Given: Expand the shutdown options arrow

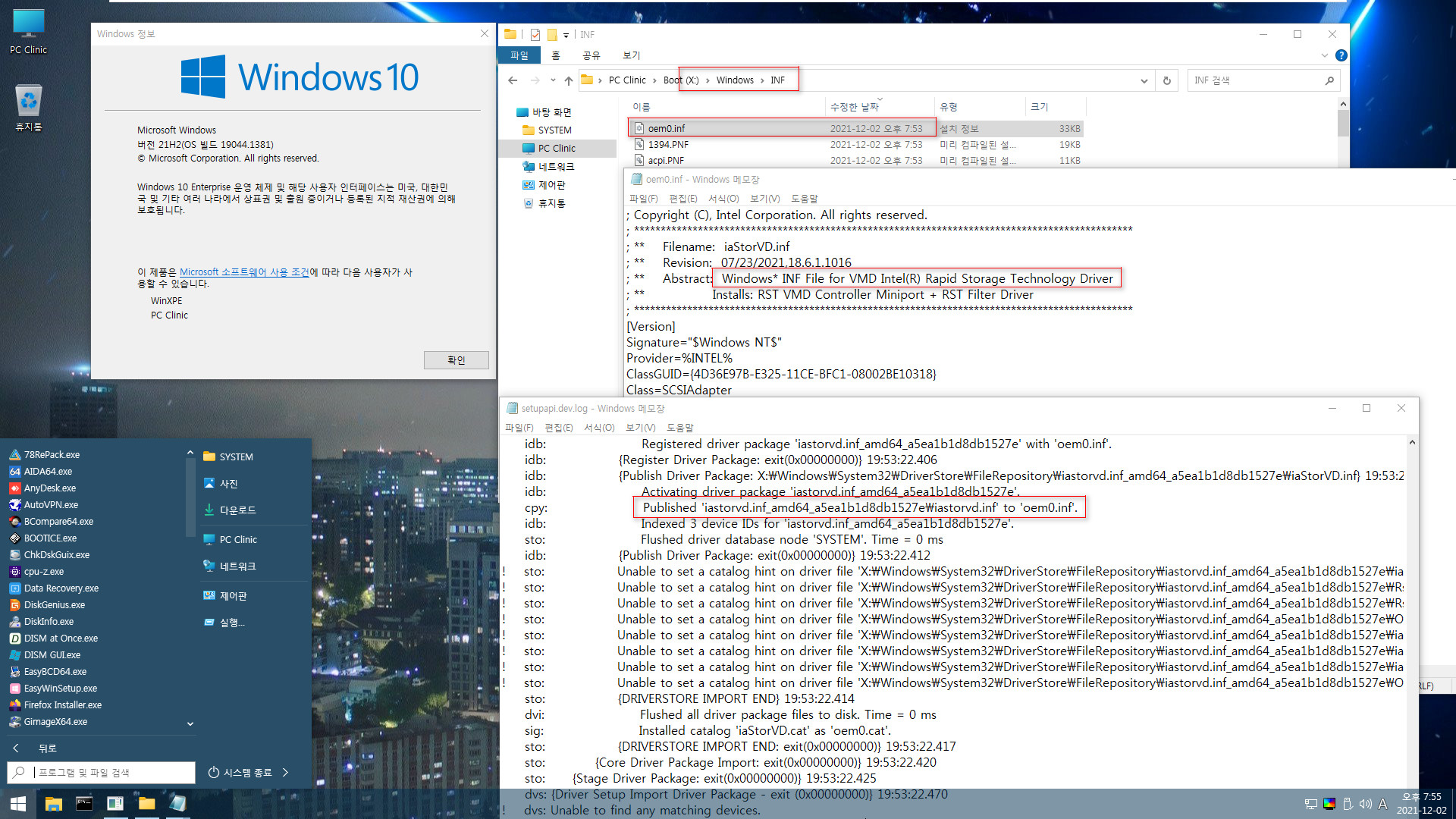Looking at the screenshot, I should [x=285, y=773].
